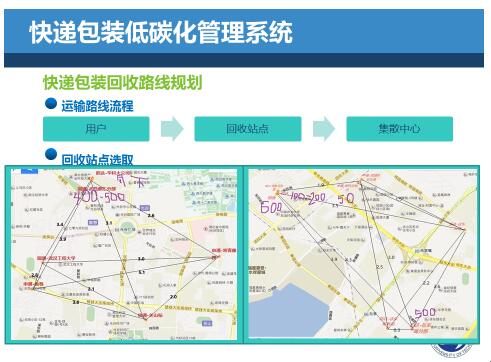The width and height of the screenshot is (491, 362).
Task: Click blue bullet beside 回收站点选取
Action: pos(51,154)
